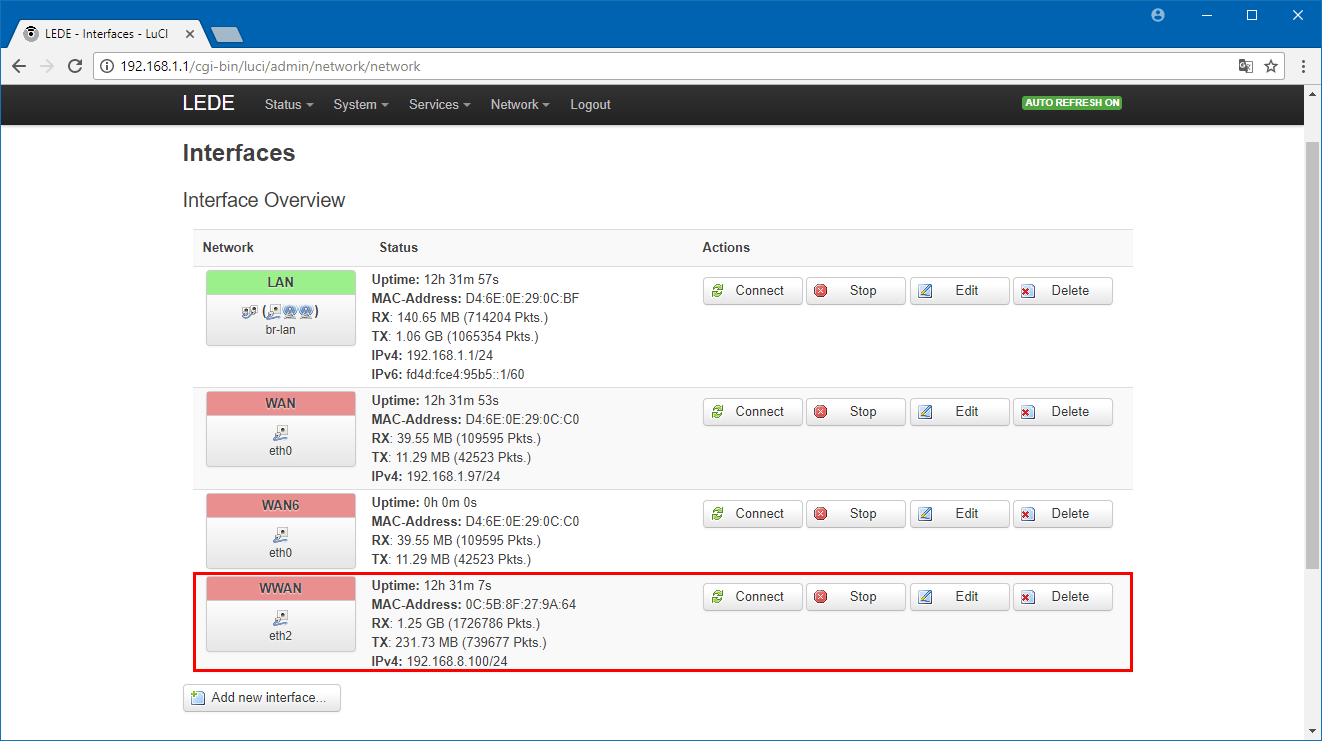Open a new browser tab
The image size is (1322, 741).
tap(227, 34)
